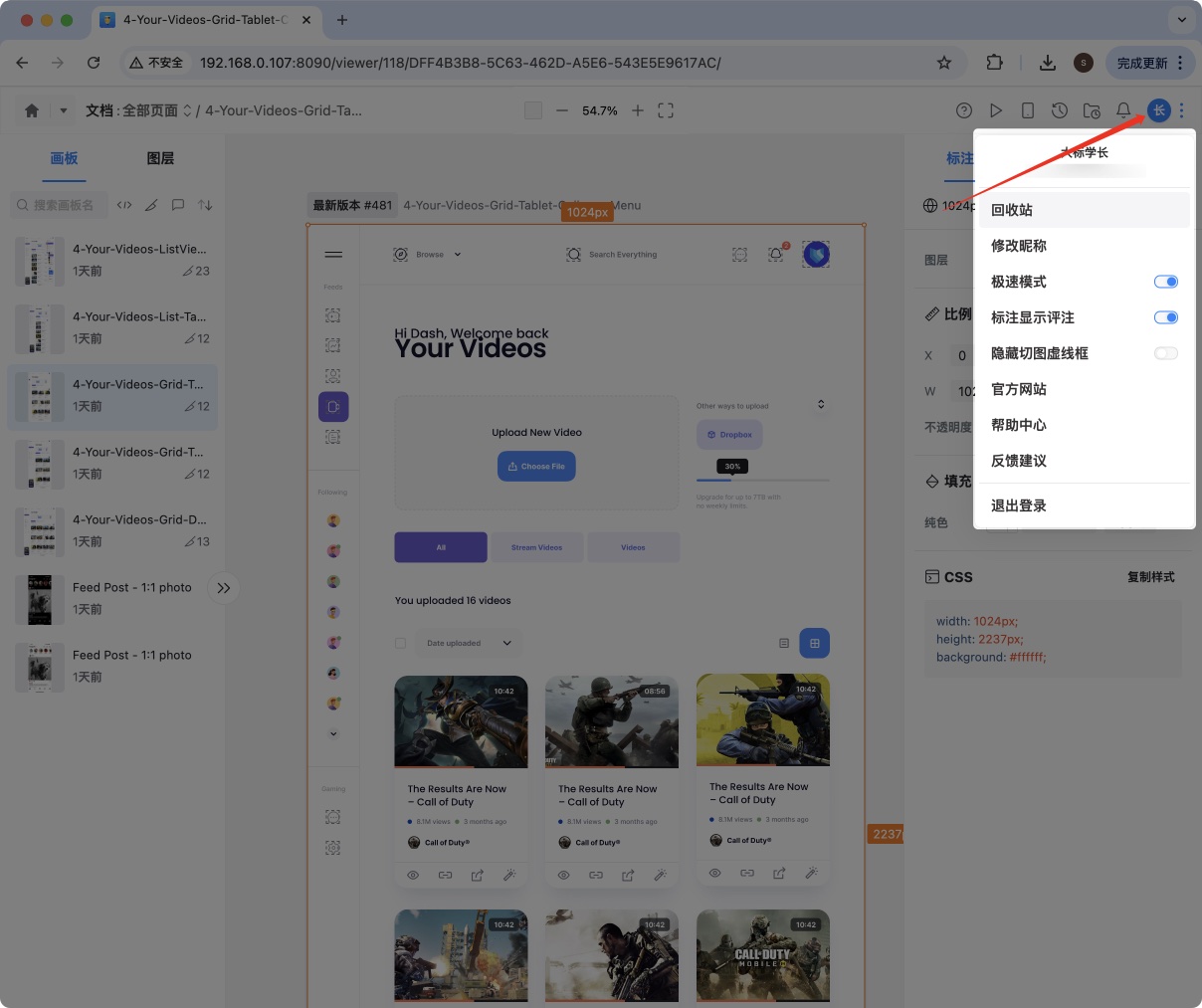Click the fullscreen icon next to zoom

pos(666,110)
